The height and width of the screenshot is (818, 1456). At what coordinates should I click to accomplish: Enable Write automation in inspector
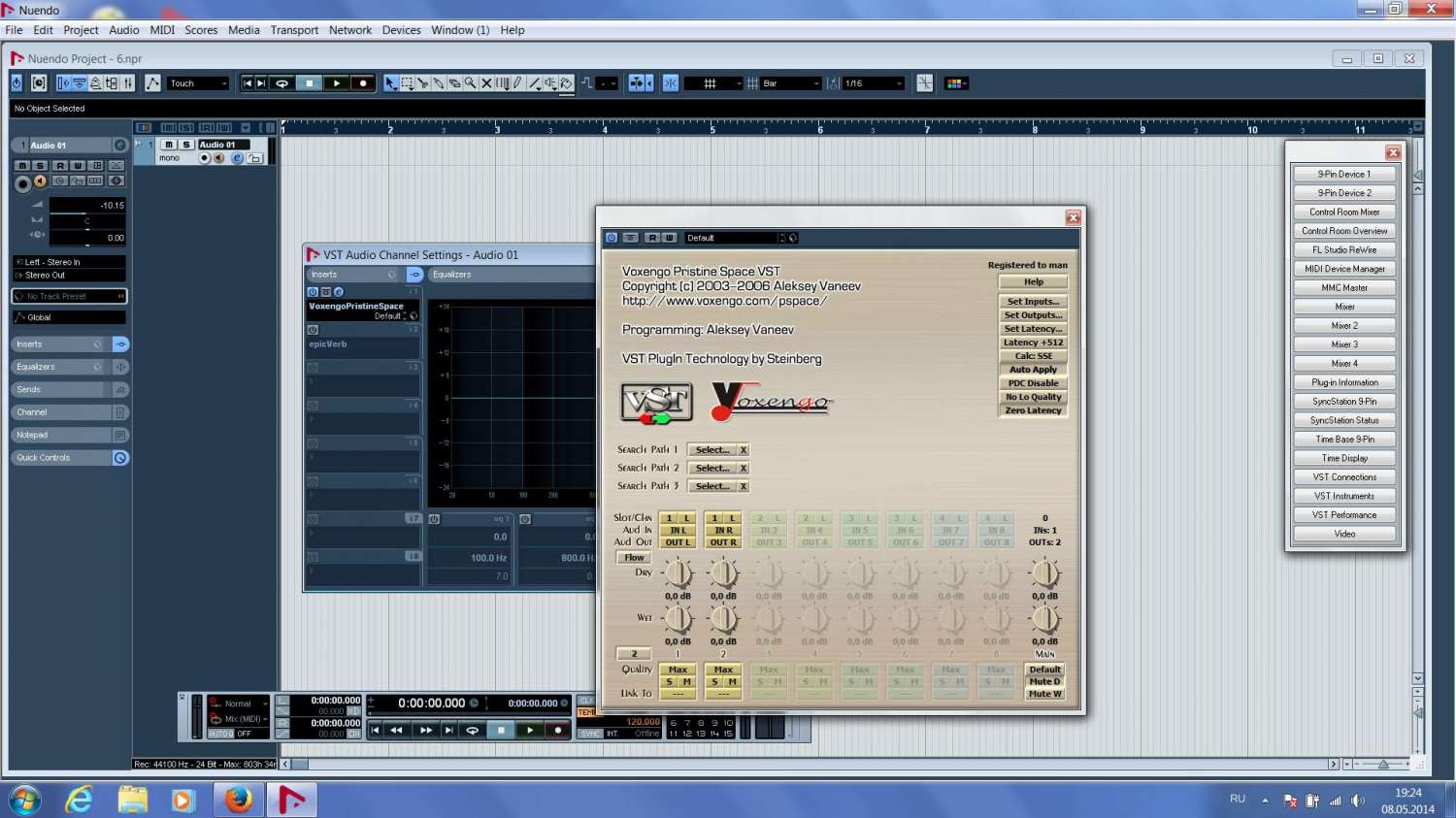(78, 166)
